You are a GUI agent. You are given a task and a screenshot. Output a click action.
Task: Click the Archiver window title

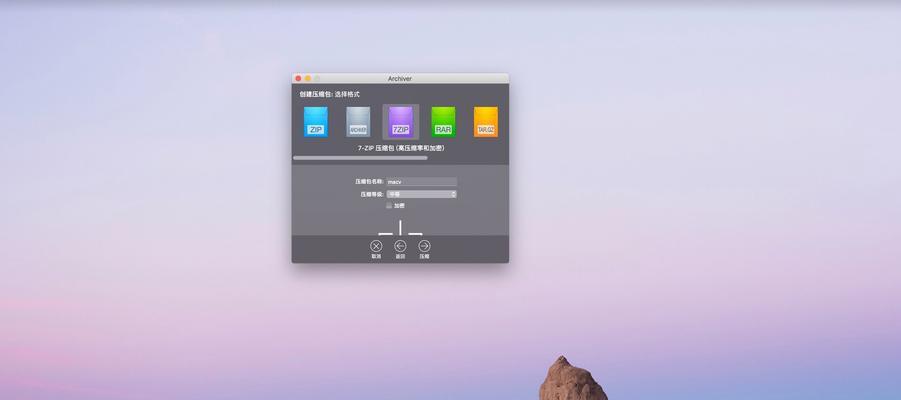400,78
